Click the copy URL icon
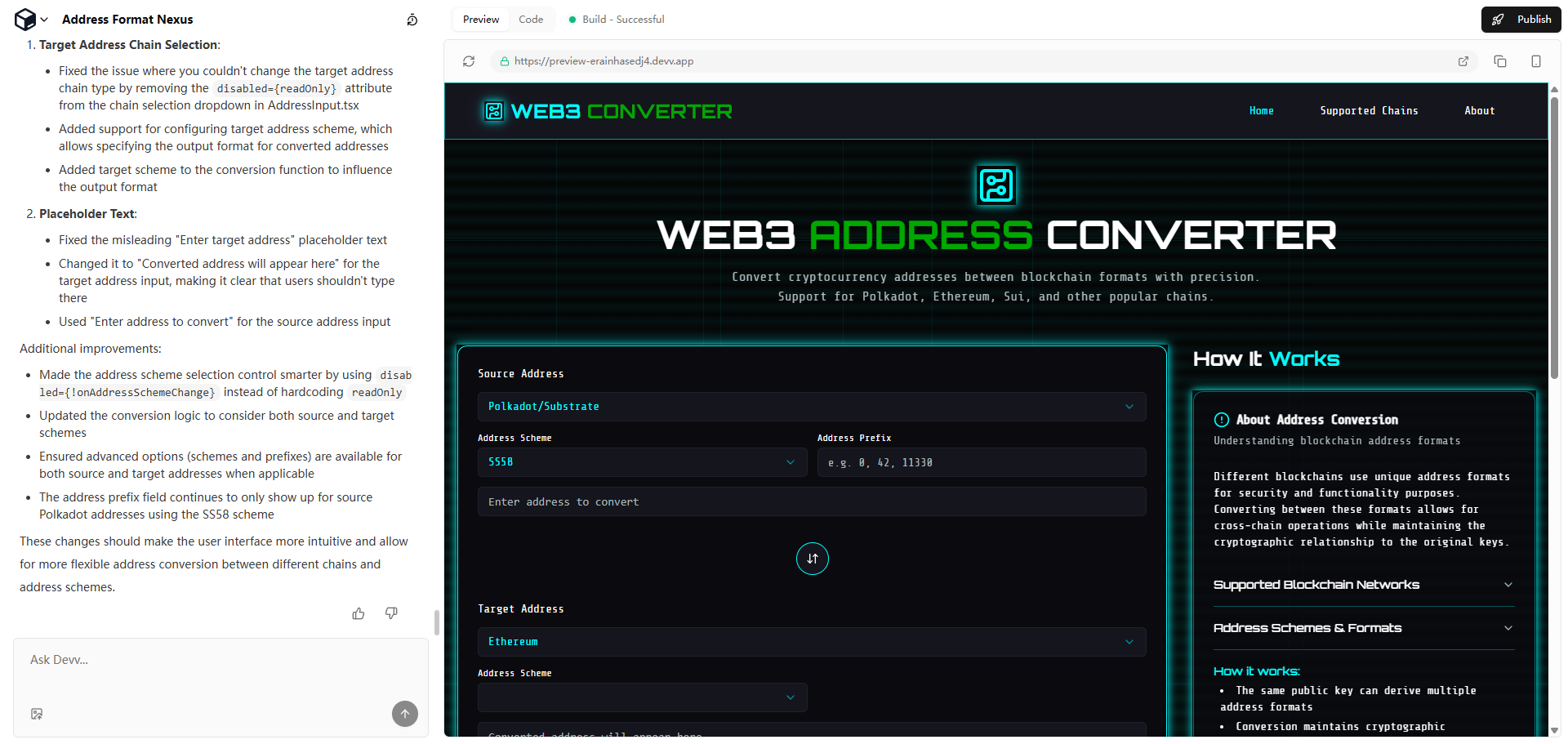The width and height of the screenshot is (1568, 744). click(x=1500, y=61)
